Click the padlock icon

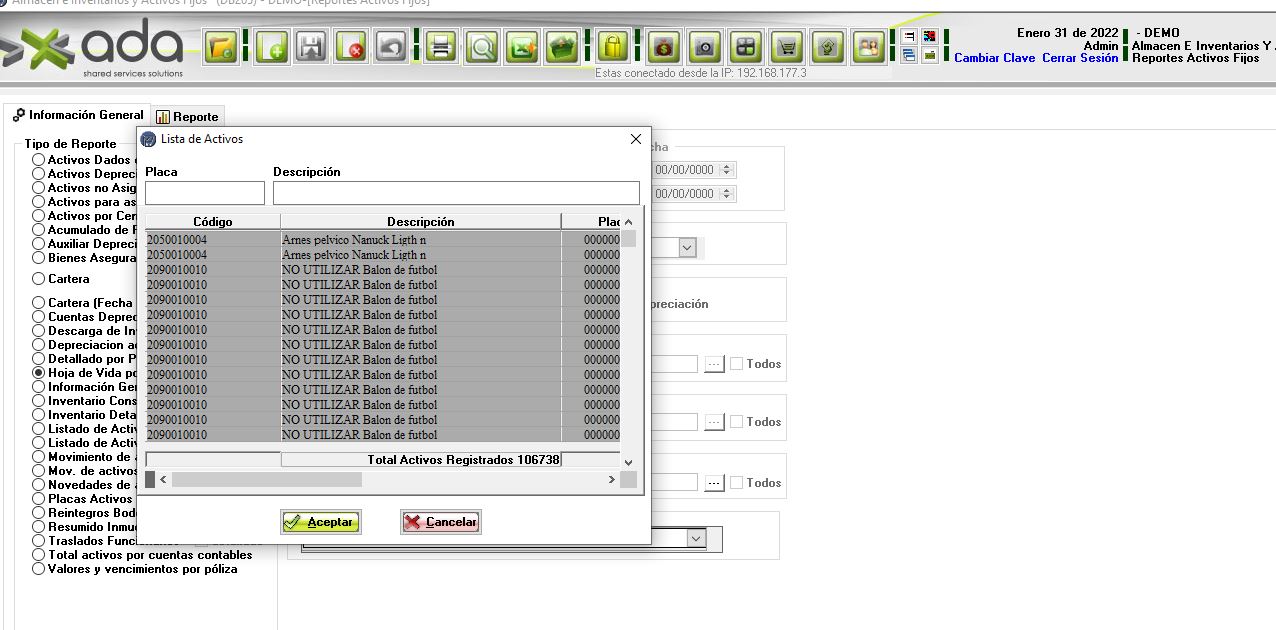click(x=612, y=47)
